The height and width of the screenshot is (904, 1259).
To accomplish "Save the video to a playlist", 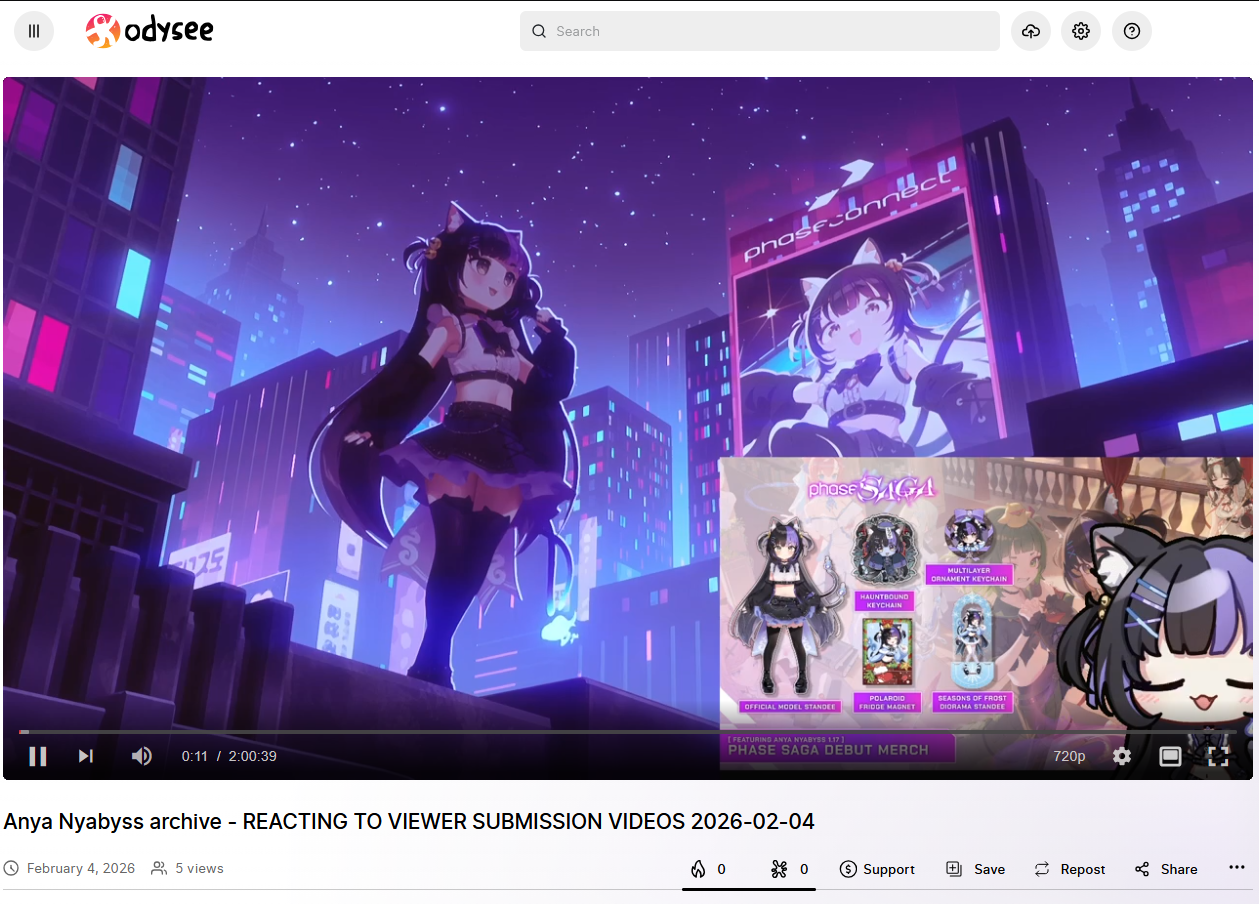I will pos(975,869).
